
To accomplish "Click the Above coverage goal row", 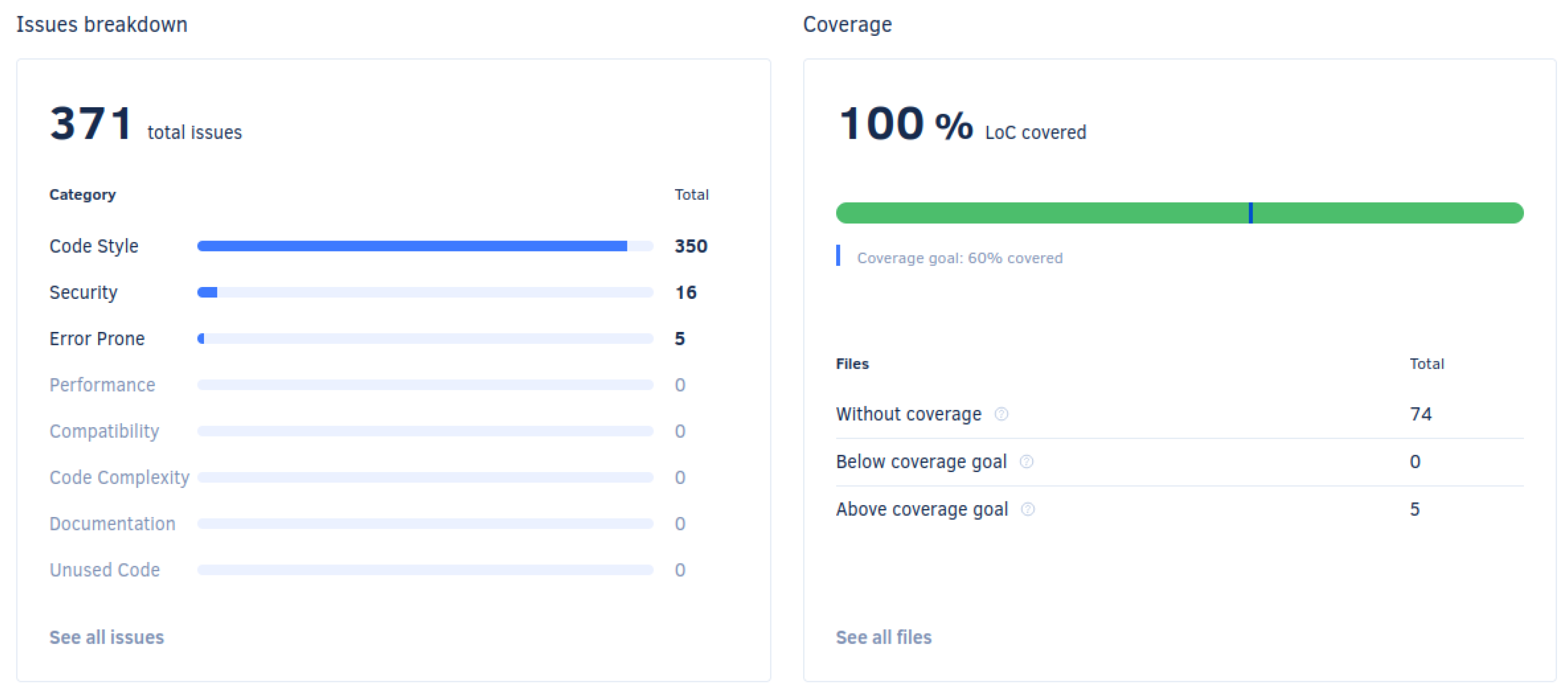I will point(921,509).
